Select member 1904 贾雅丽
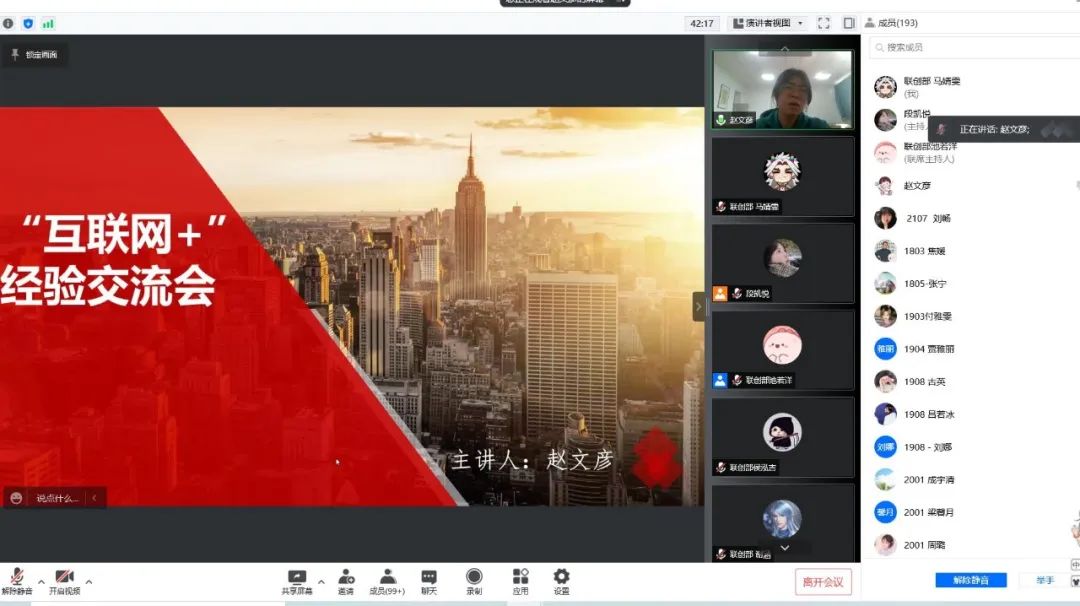The height and width of the screenshot is (606, 1080). pos(973,348)
